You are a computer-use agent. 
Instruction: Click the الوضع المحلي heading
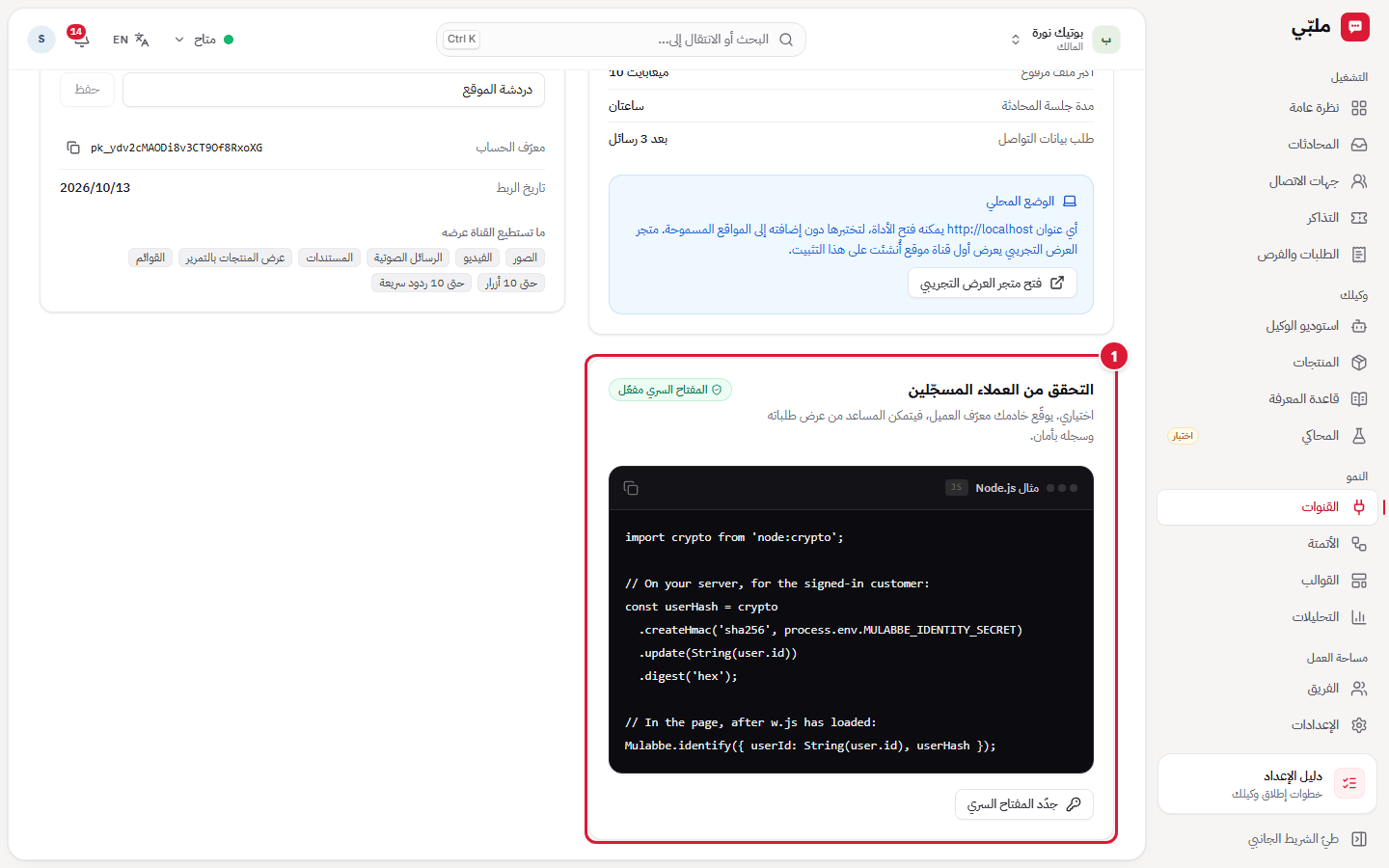[1020, 202]
